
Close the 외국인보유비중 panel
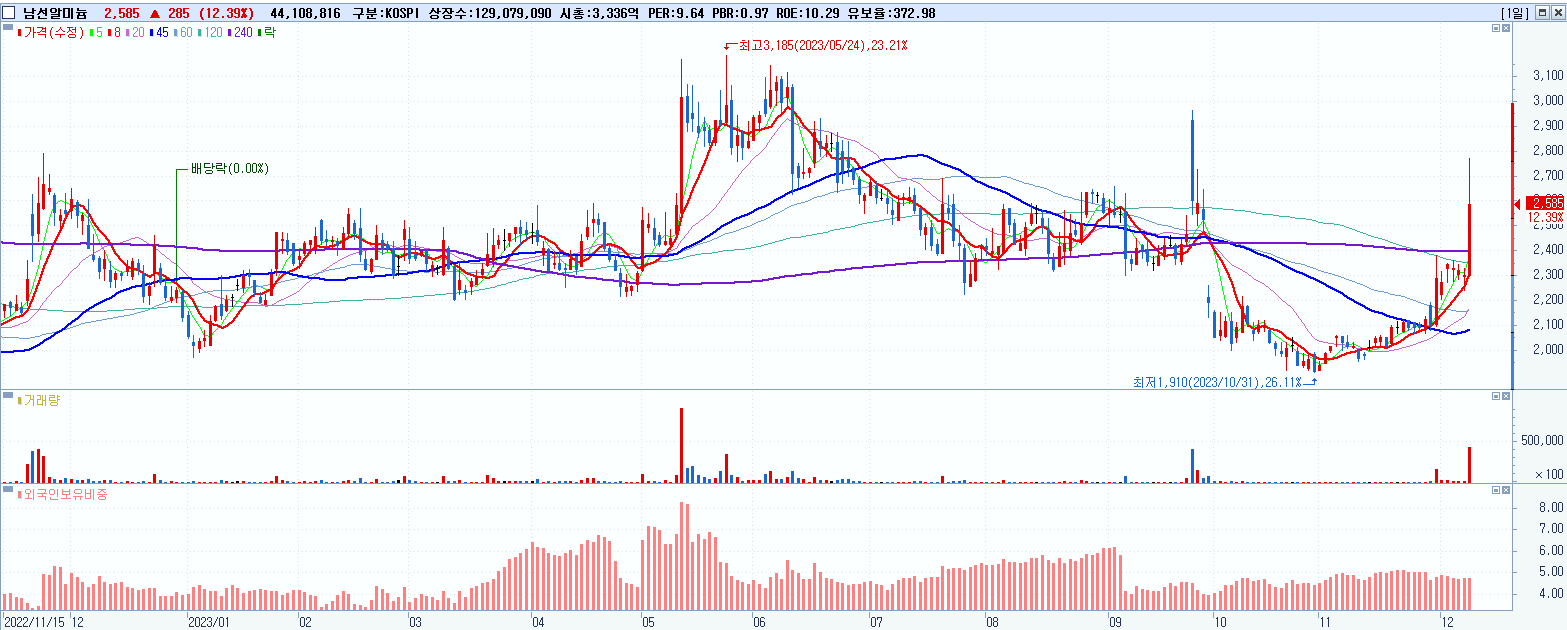point(1507,490)
